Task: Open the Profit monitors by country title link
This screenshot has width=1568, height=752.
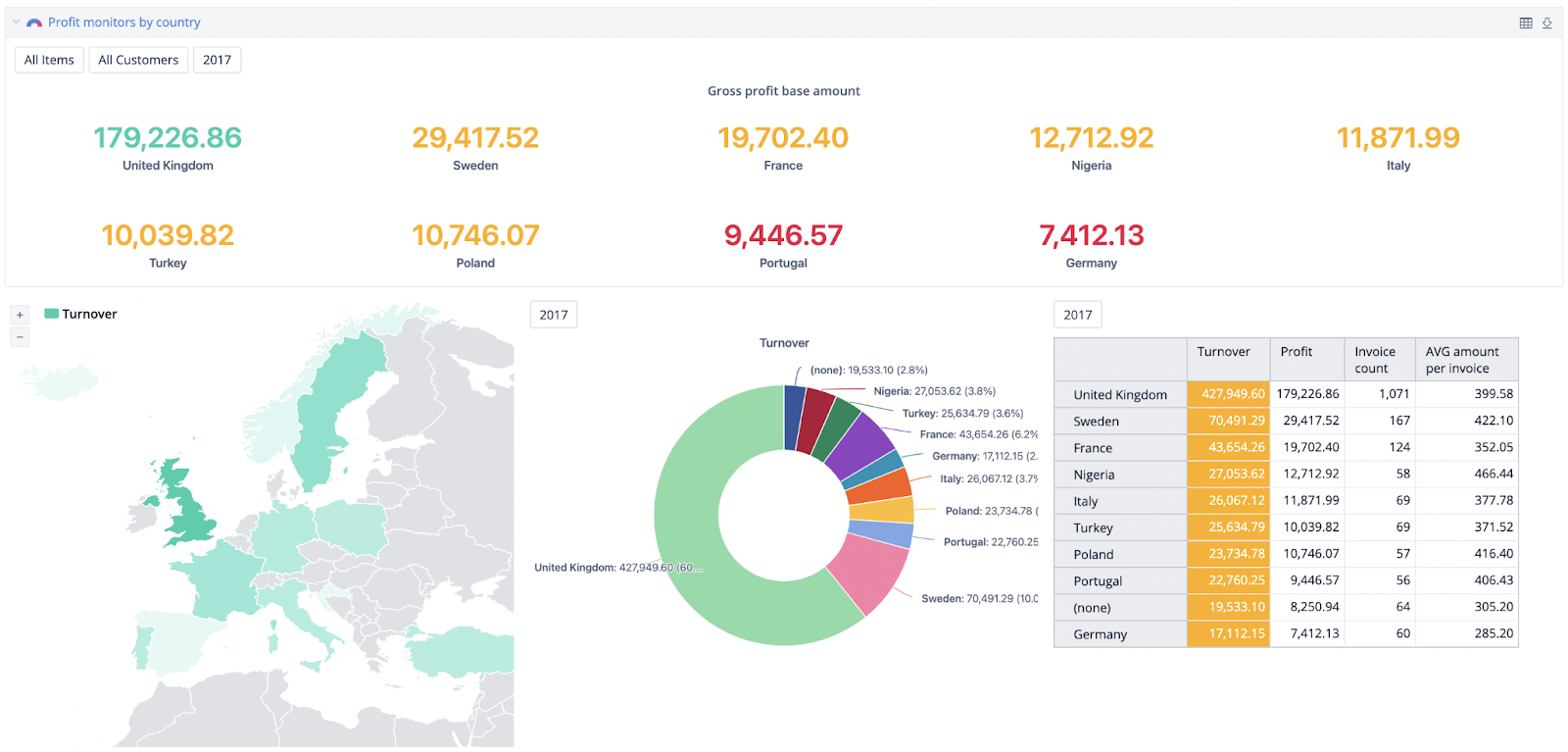Action: (x=123, y=23)
